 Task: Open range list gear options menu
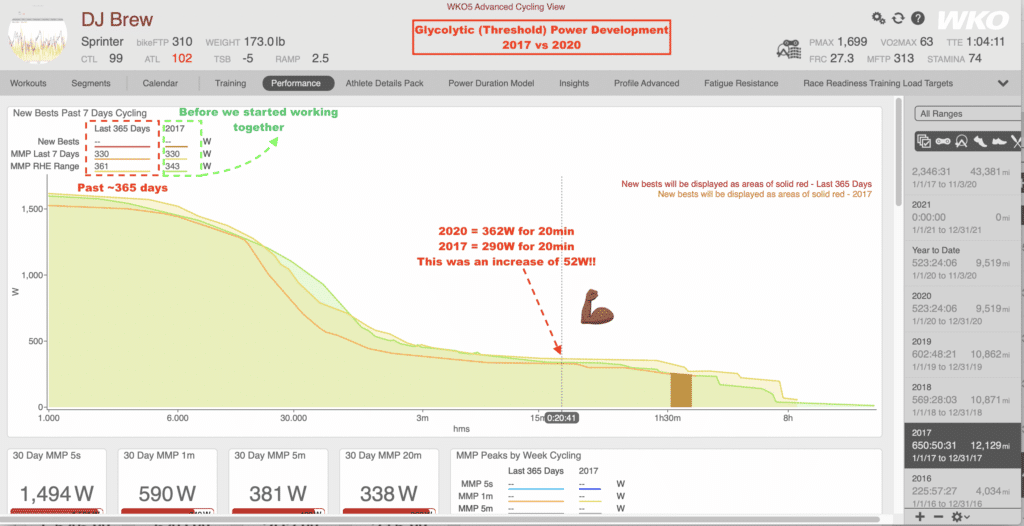959,517
